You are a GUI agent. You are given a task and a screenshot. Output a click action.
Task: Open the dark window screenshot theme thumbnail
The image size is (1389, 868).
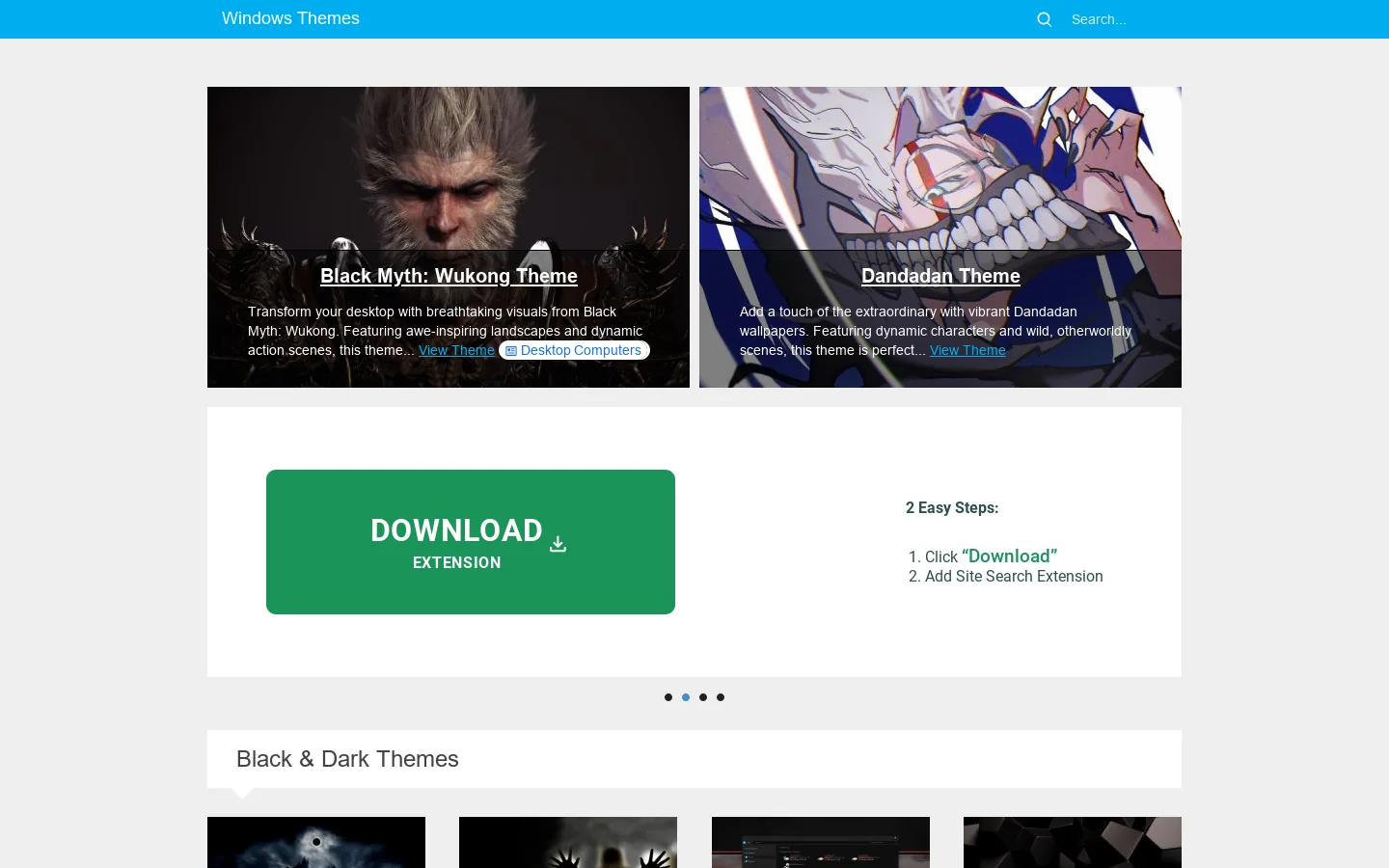[x=821, y=842]
